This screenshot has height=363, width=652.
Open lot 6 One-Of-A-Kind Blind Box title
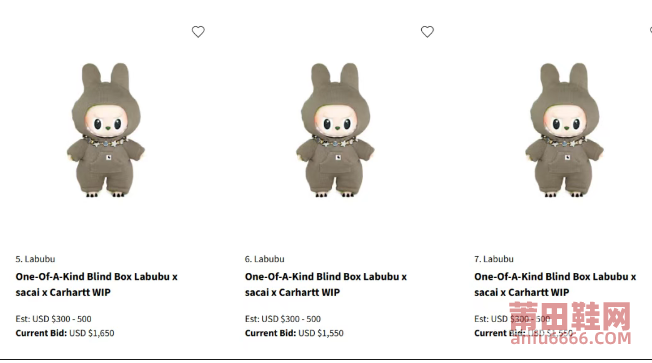[x=326, y=284]
